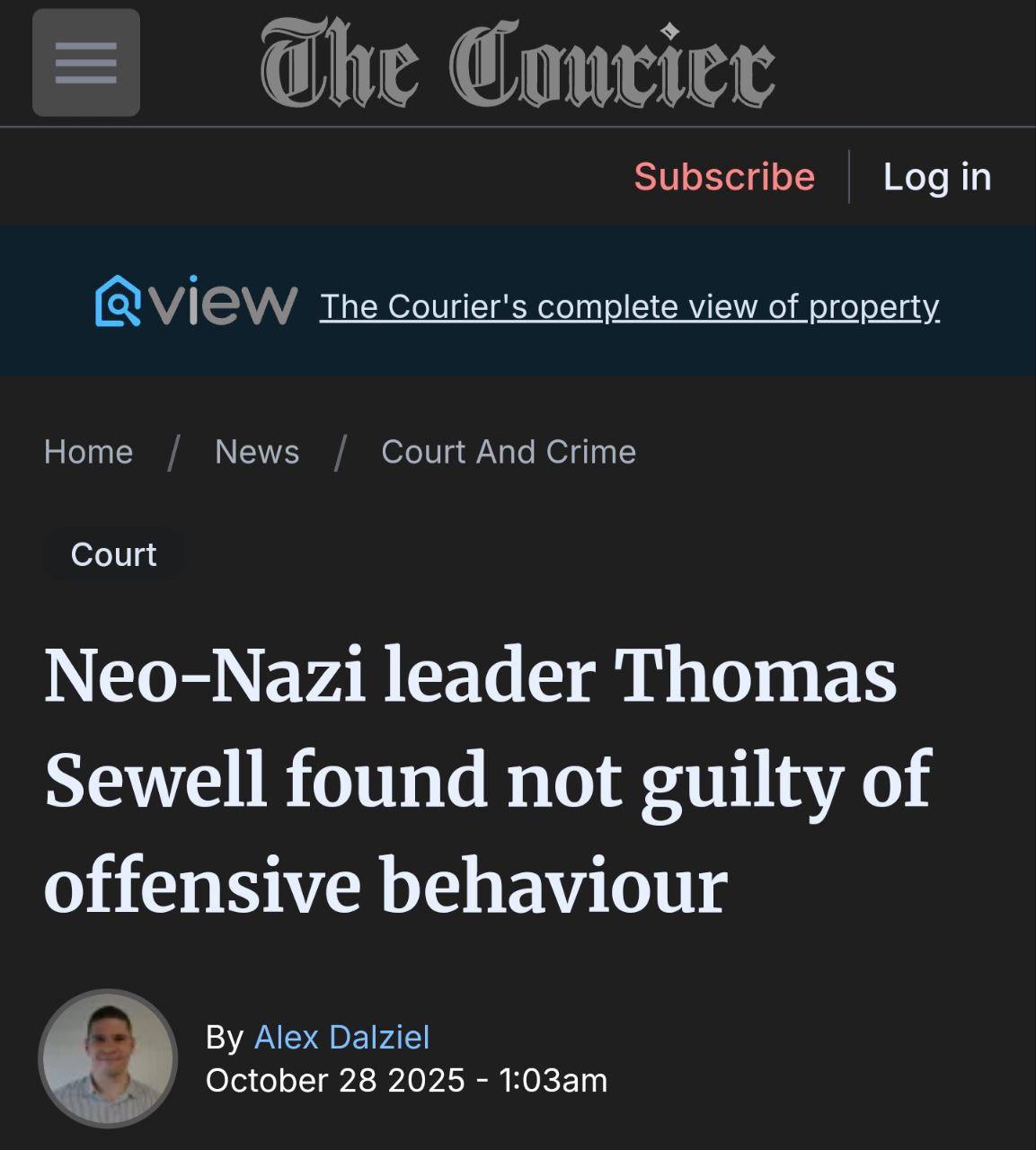Click the October 28 2025 timestamp
Image resolution: width=1036 pixels, height=1150 pixels.
point(406,1080)
